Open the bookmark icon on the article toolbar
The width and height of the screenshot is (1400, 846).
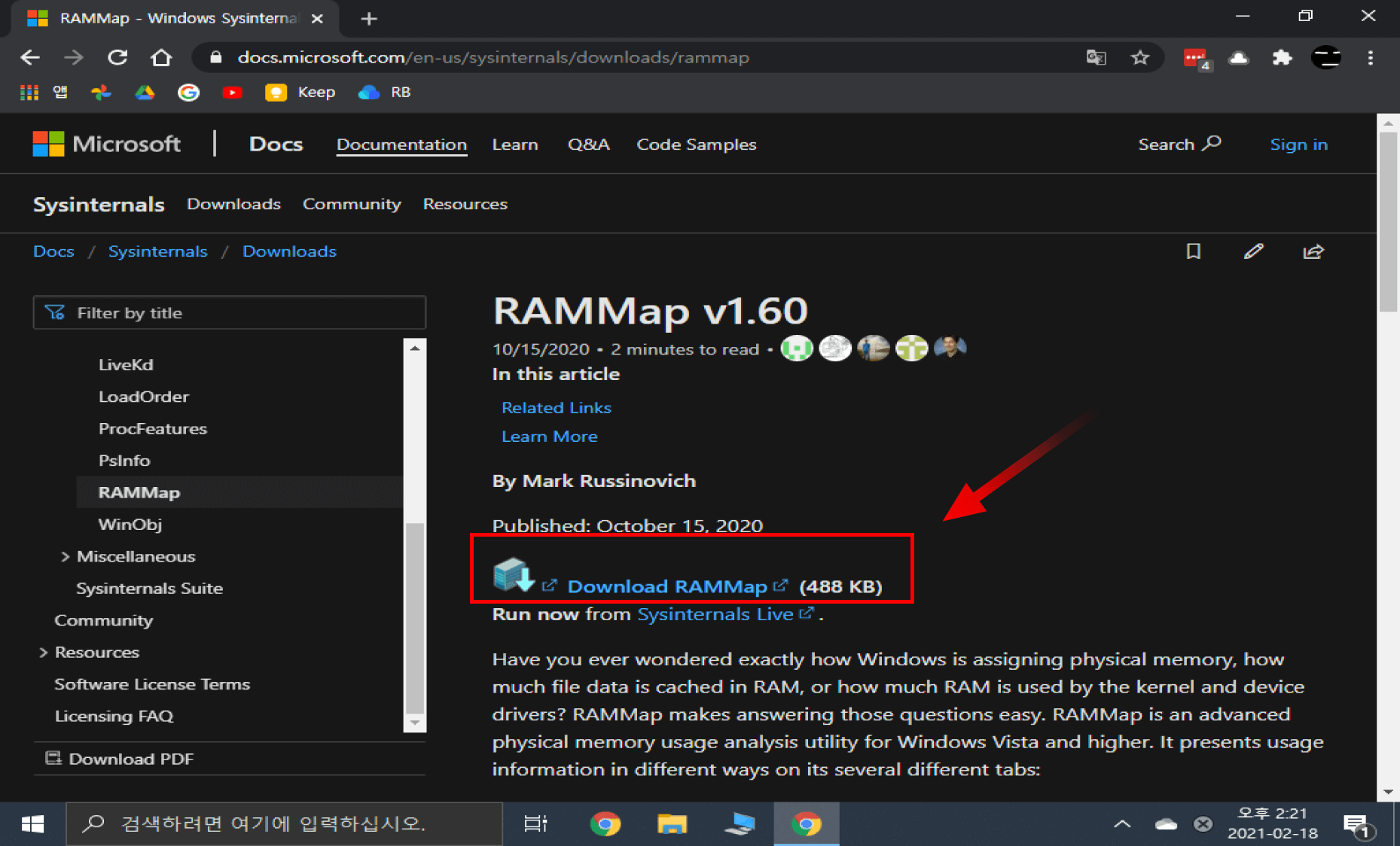click(x=1193, y=251)
